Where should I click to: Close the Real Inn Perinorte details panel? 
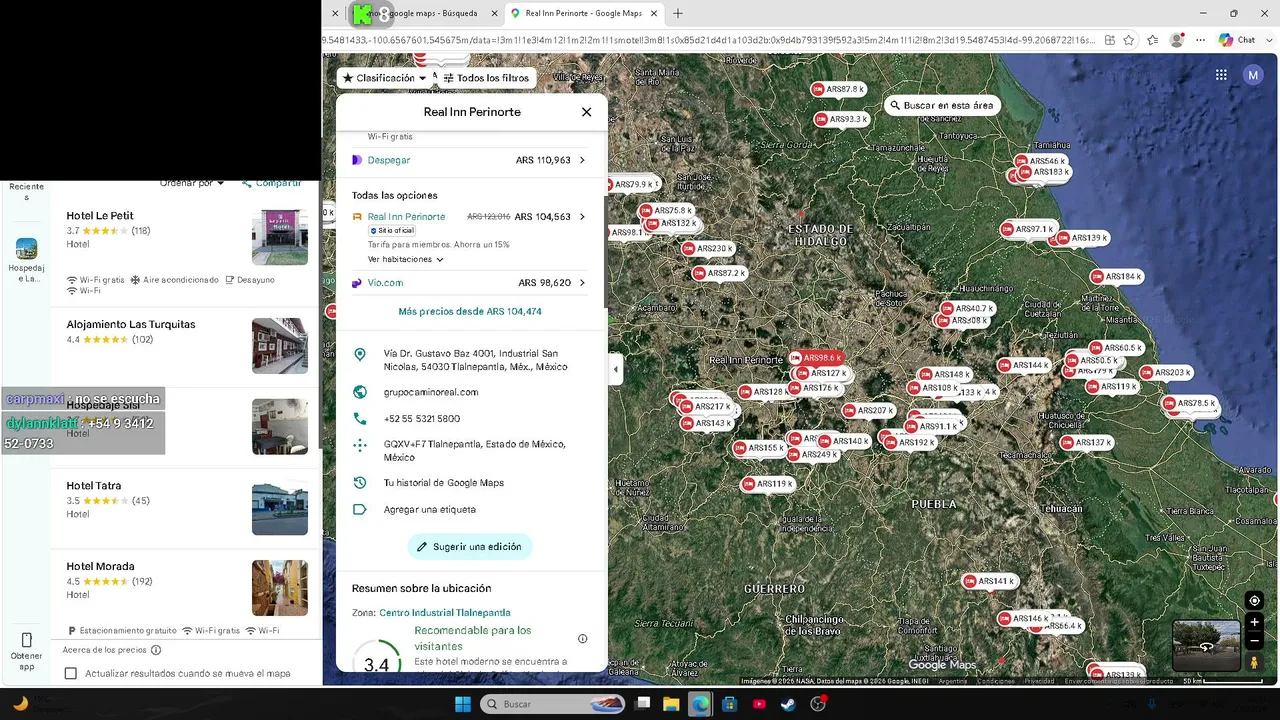(x=587, y=112)
